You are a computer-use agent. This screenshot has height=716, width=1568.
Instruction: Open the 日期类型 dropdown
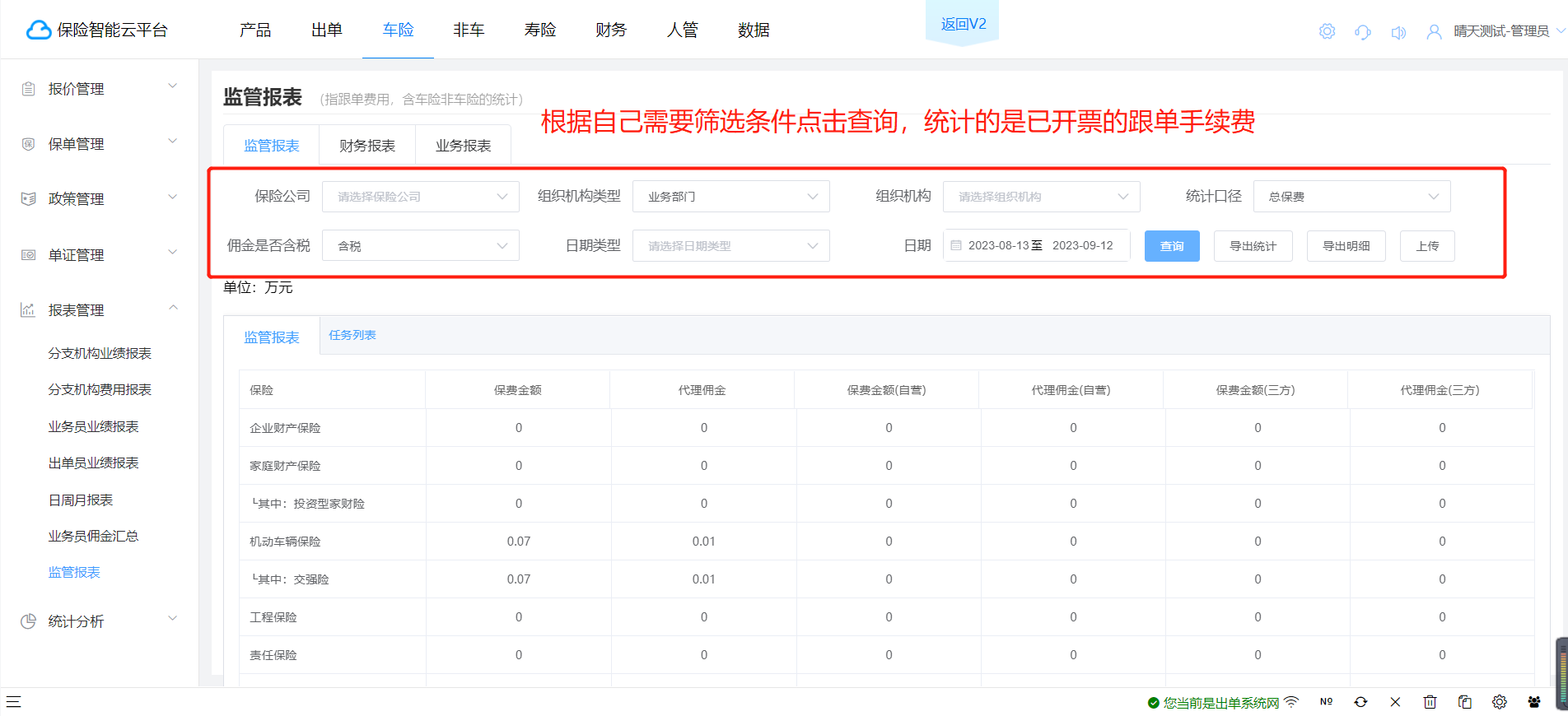(731, 245)
